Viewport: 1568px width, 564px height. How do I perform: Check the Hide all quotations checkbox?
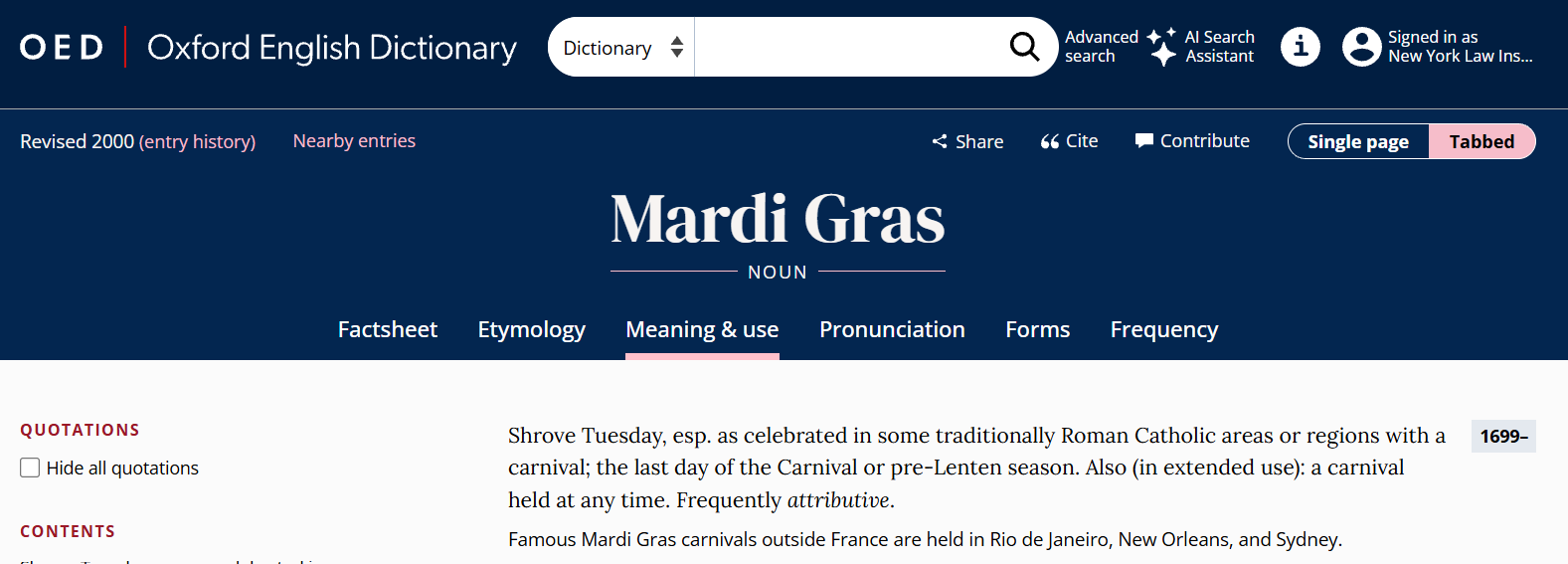[31, 468]
